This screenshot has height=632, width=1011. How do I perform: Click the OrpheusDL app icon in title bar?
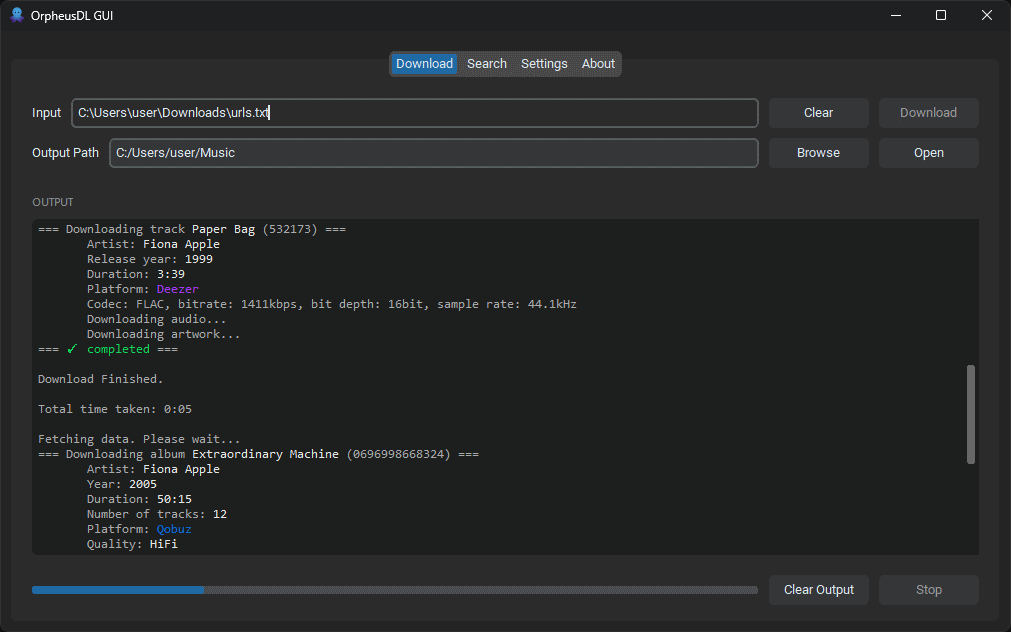(x=17, y=15)
